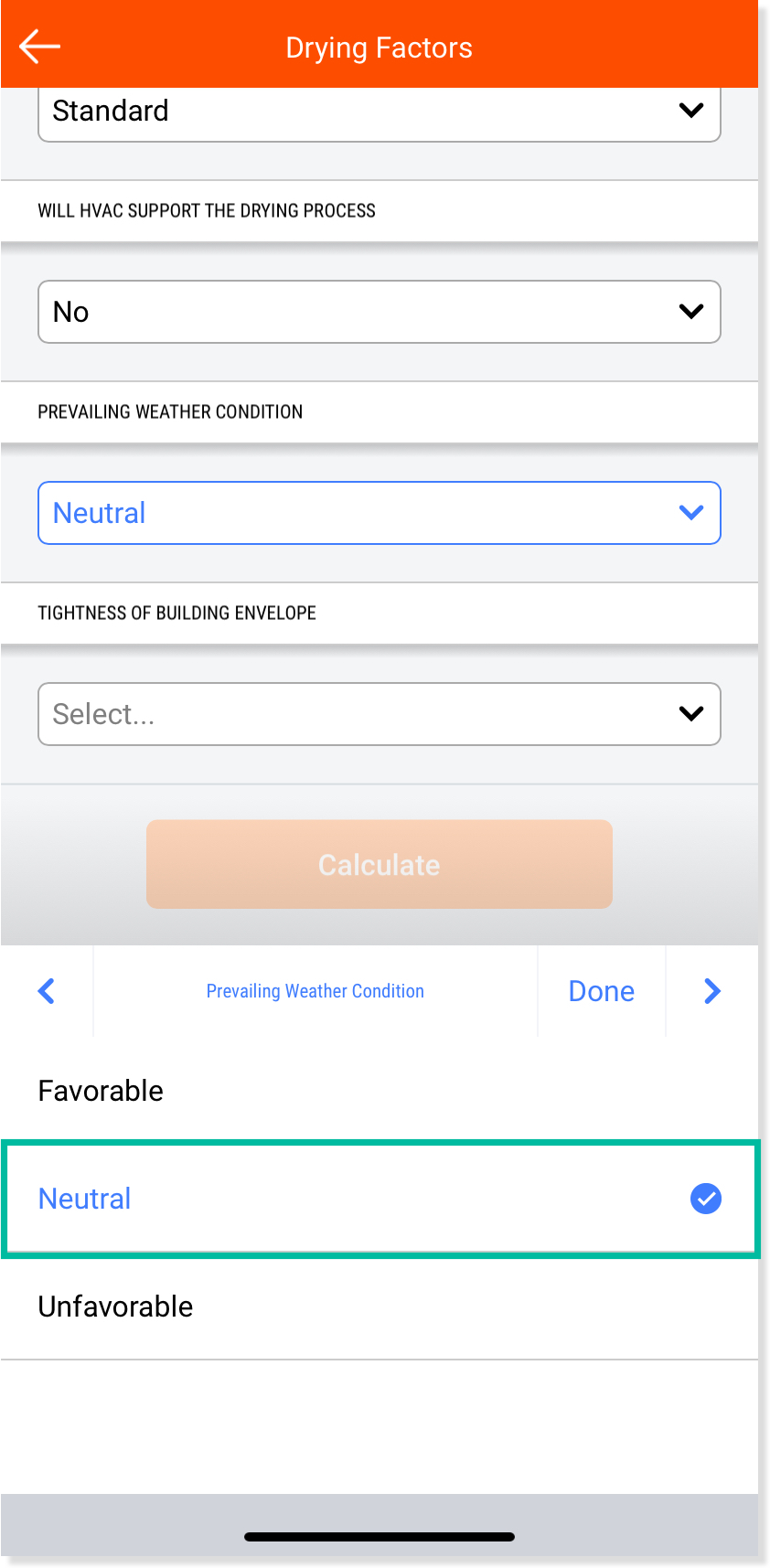Image resolution: width=770 pixels, height=1568 pixels.
Task: Tap the chevron in Select... dropdown
Action: tap(691, 714)
